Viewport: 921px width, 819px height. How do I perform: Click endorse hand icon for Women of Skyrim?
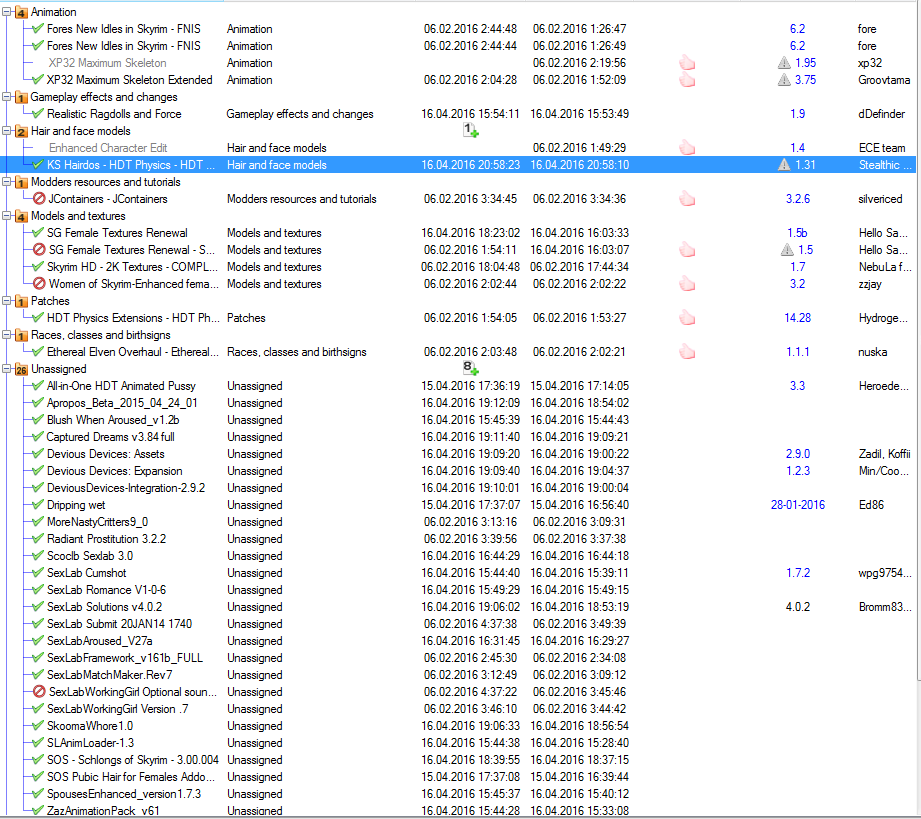tap(687, 284)
